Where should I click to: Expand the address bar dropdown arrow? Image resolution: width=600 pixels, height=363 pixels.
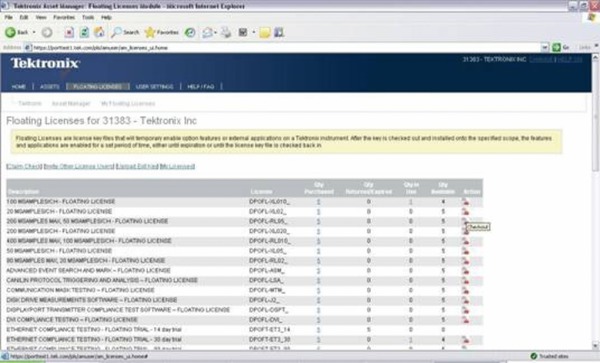click(x=545, y=47)
